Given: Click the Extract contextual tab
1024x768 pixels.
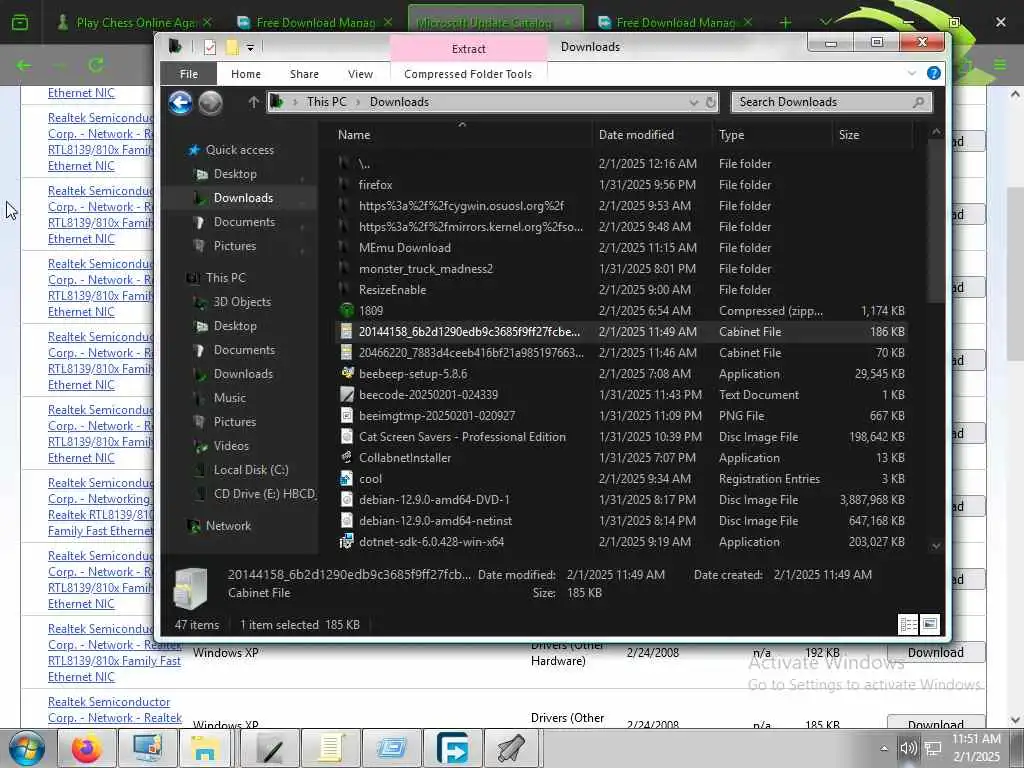Looking at the screenshot, I should pyautogui.click(x=468, y=48).
